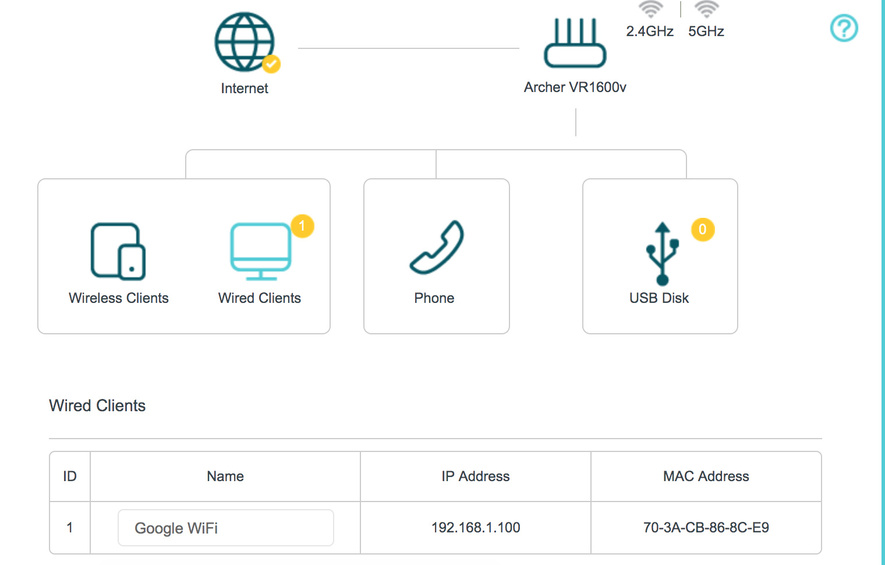Open the help question mark icon
885x565 pixels.
(x=844, y=28)
